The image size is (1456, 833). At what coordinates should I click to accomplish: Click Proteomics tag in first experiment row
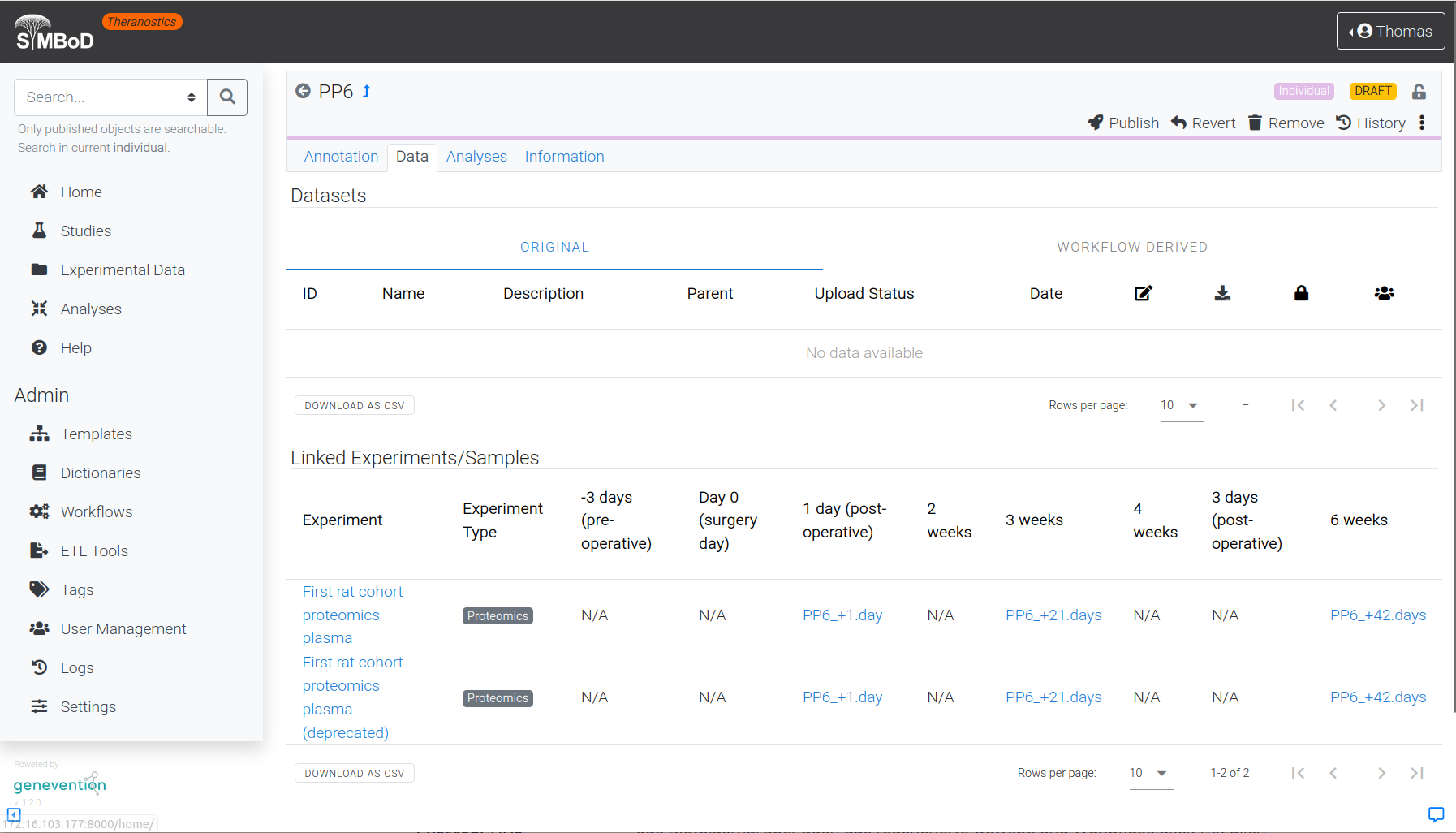point(498,616)
